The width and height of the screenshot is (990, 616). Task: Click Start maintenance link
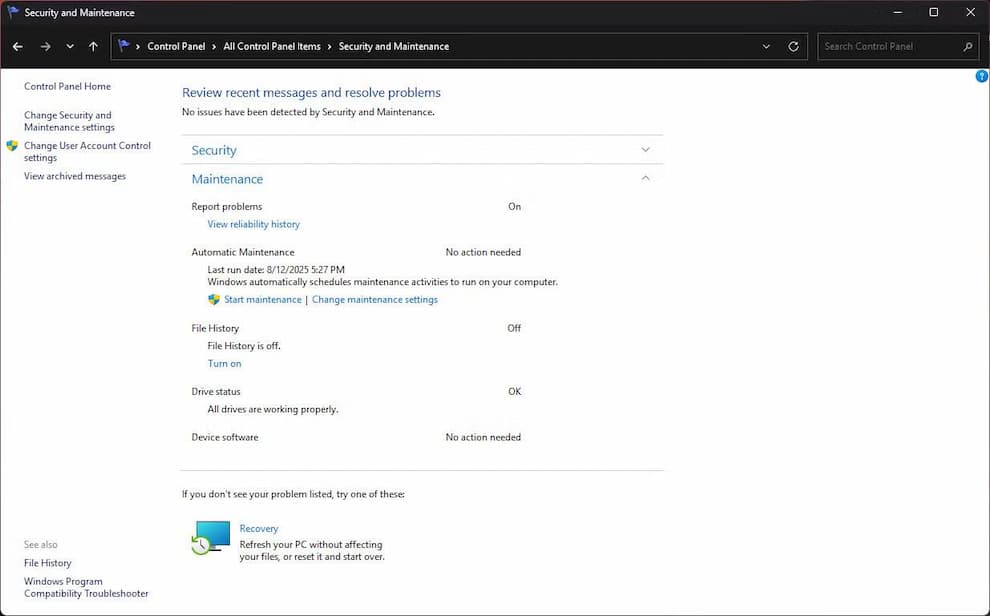coord(262,300)
